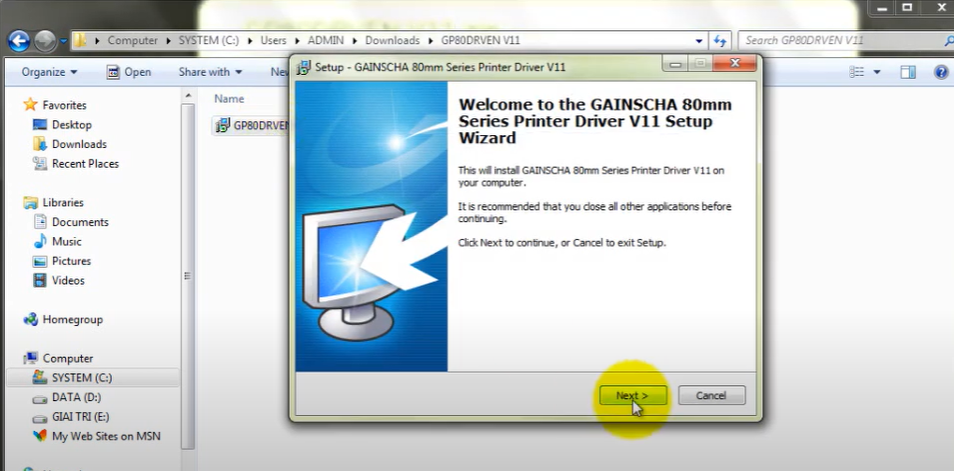Screen dimensions: 954x471
Task: Cancel the printer driver setup
Action: [x=711, y=396]
